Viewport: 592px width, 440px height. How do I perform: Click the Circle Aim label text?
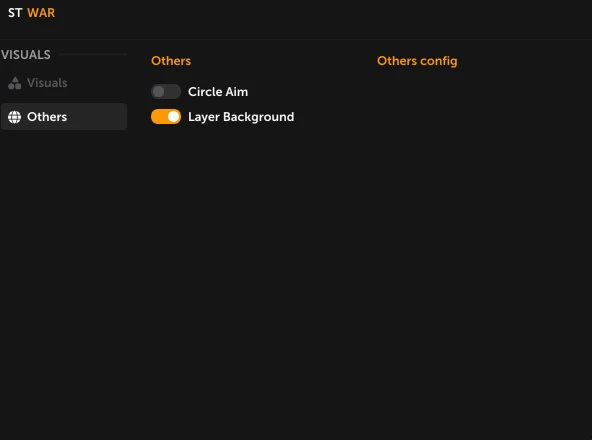(218, 92)
